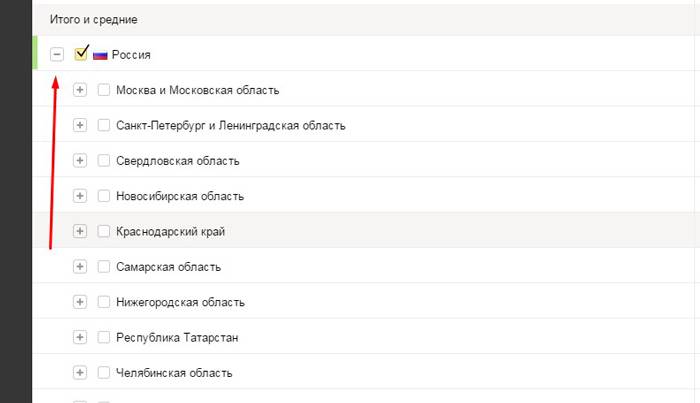Click the Итого и средние header row

click(x=94, y=20)
